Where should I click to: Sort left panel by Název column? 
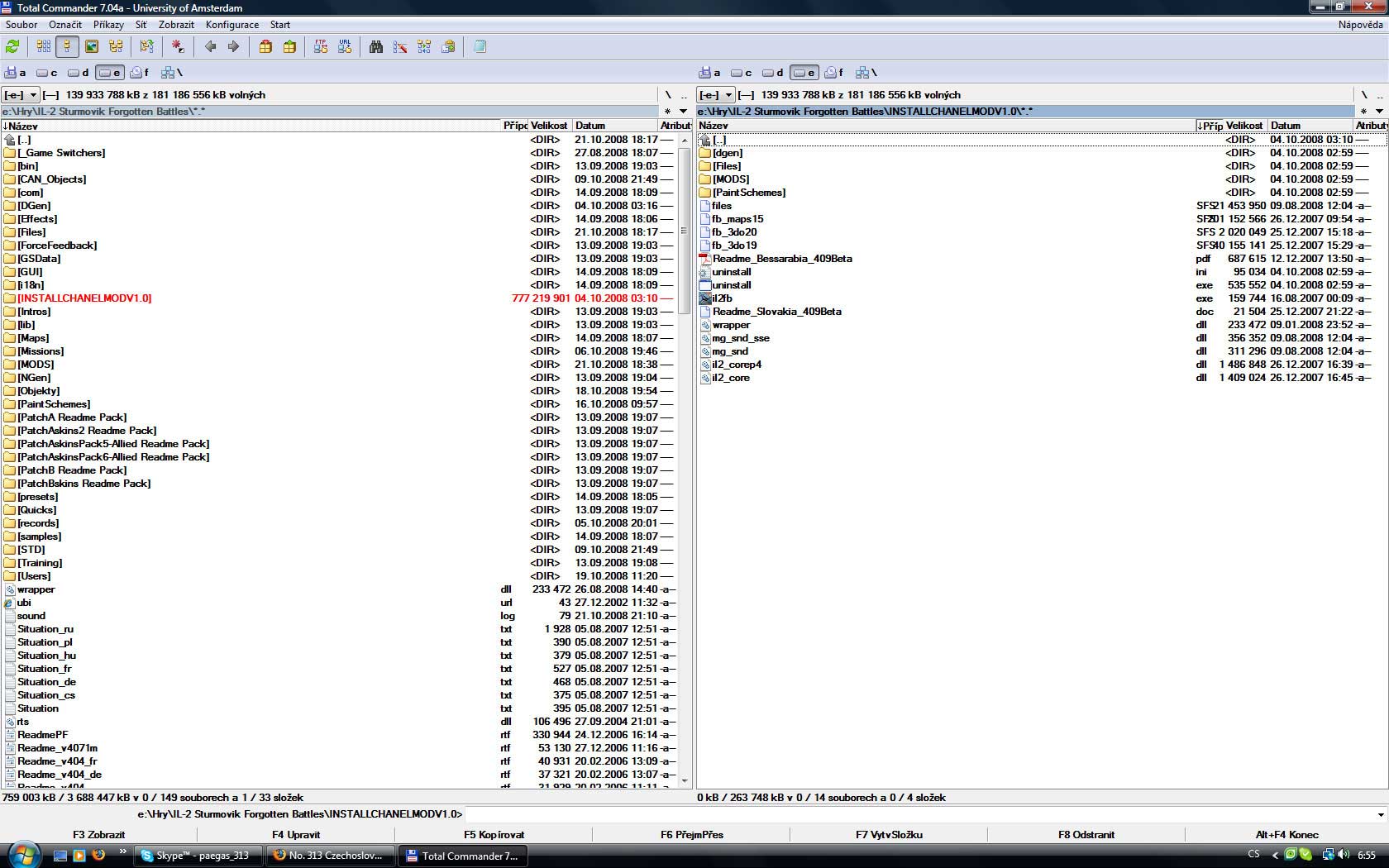point(252,126)
